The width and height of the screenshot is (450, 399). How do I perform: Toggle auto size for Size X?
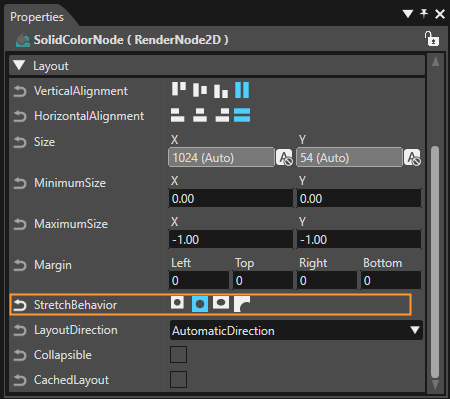click(x=284, y=157)
